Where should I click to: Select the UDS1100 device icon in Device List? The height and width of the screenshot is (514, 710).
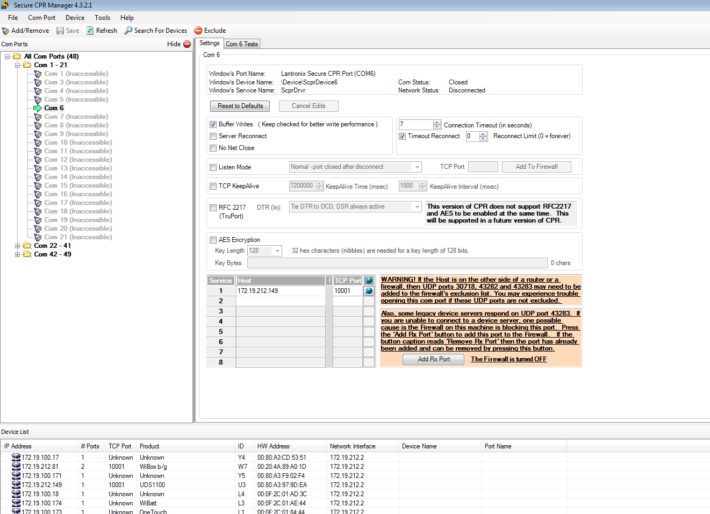pos(15,484)
